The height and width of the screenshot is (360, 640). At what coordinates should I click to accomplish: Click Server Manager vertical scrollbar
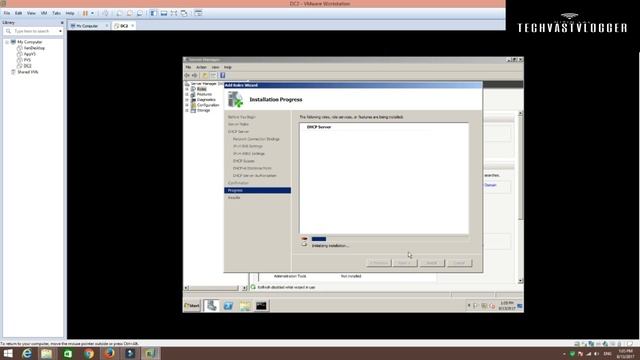(x=520, y=197)
